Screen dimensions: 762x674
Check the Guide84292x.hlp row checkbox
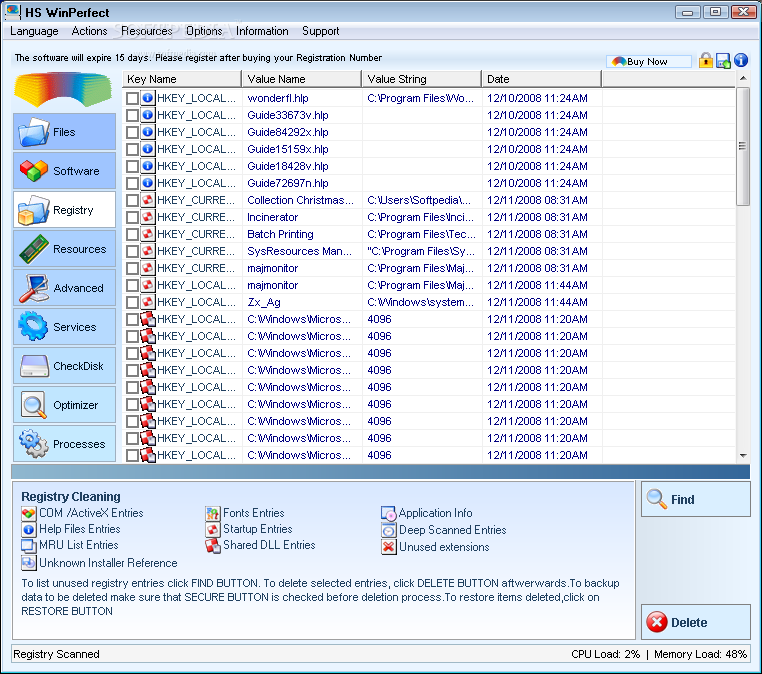pos(132,132)
